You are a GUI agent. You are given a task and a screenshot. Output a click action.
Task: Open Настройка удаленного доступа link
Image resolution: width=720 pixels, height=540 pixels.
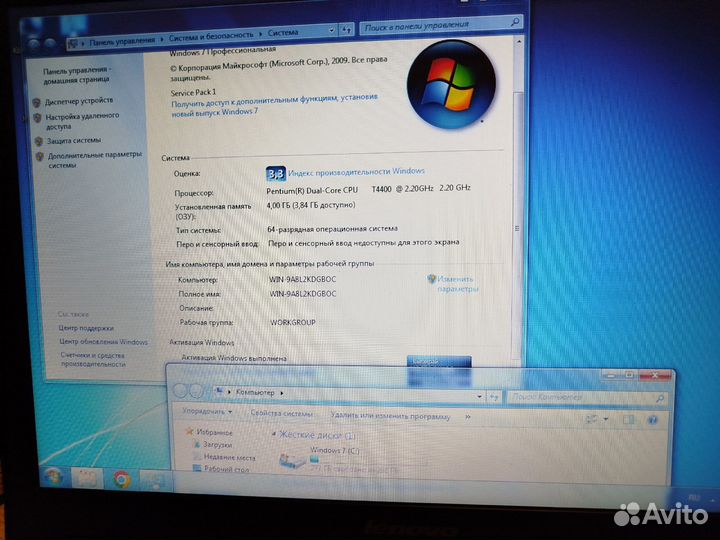click(82, 121)
